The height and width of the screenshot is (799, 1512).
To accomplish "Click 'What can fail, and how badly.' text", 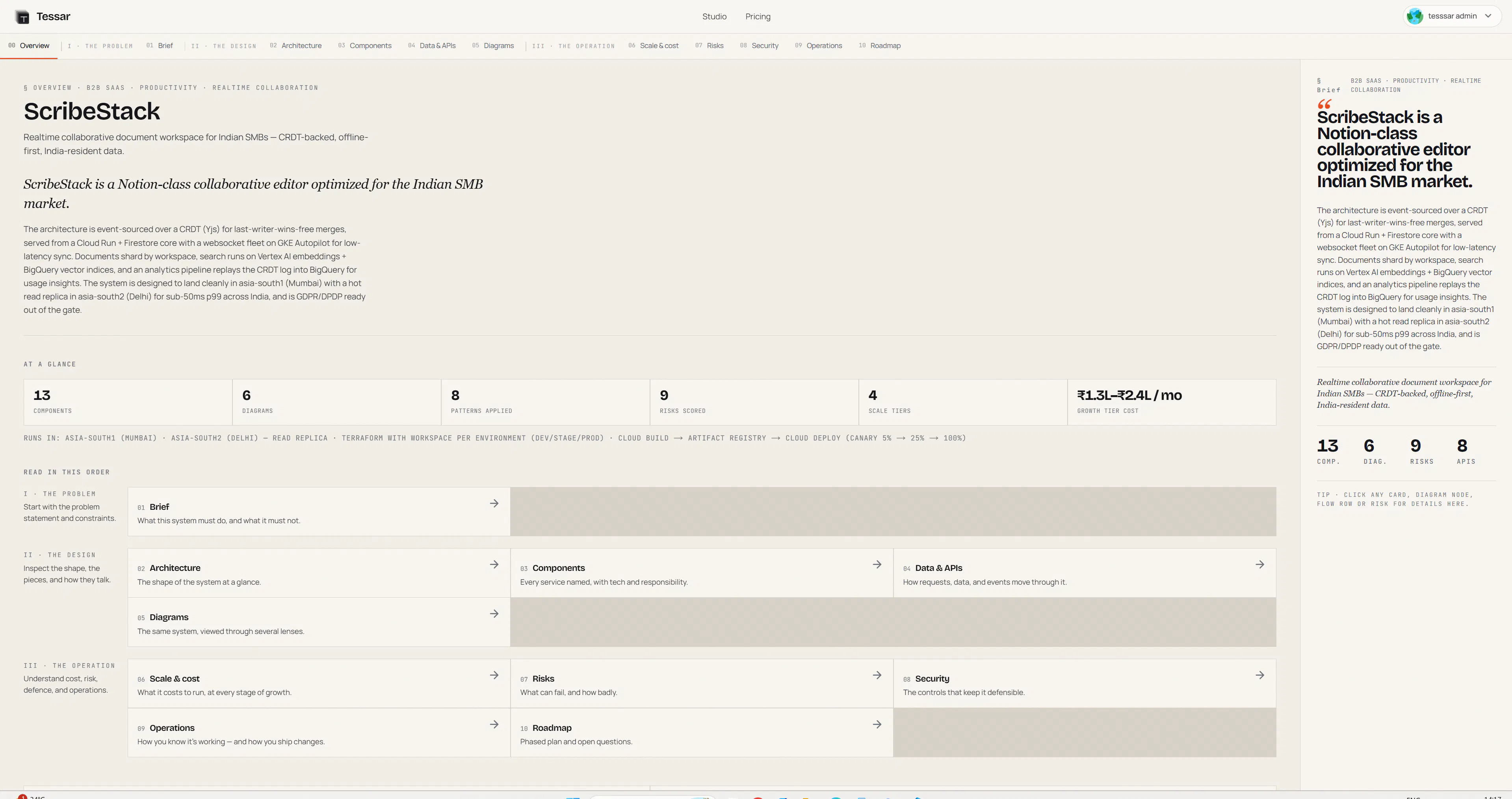I will tap(569, 693).
